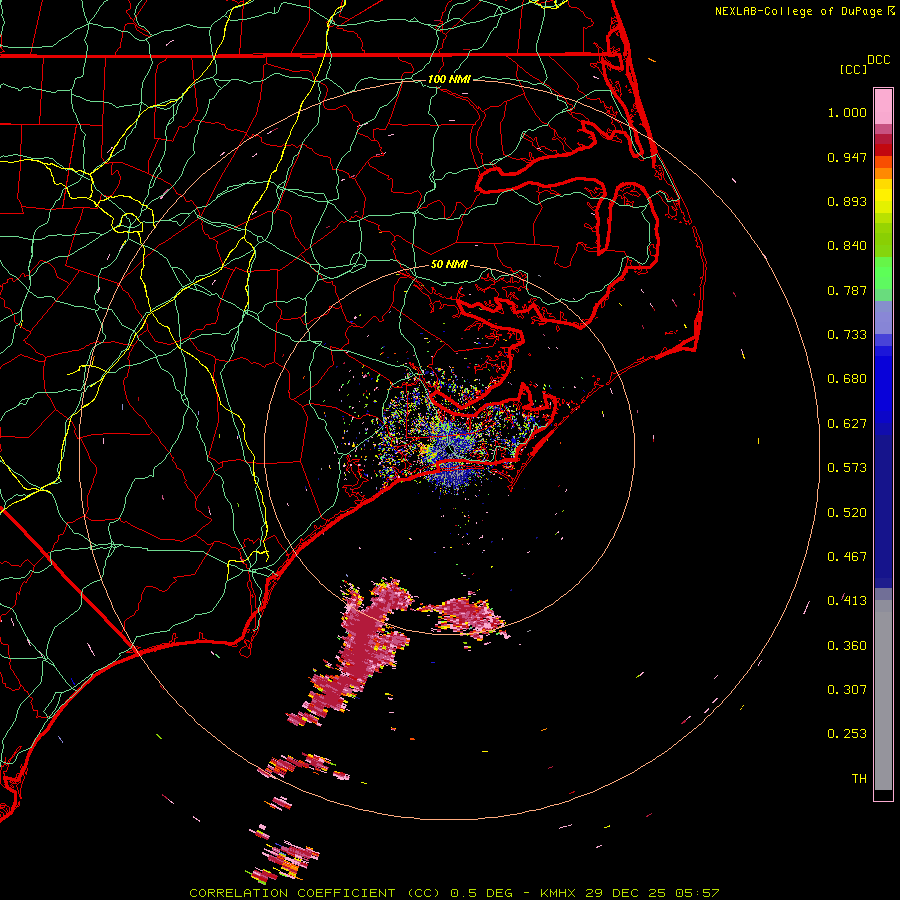Click the 0.253 scale value
The width and height of the screenshot is (900, 900).
847,734
